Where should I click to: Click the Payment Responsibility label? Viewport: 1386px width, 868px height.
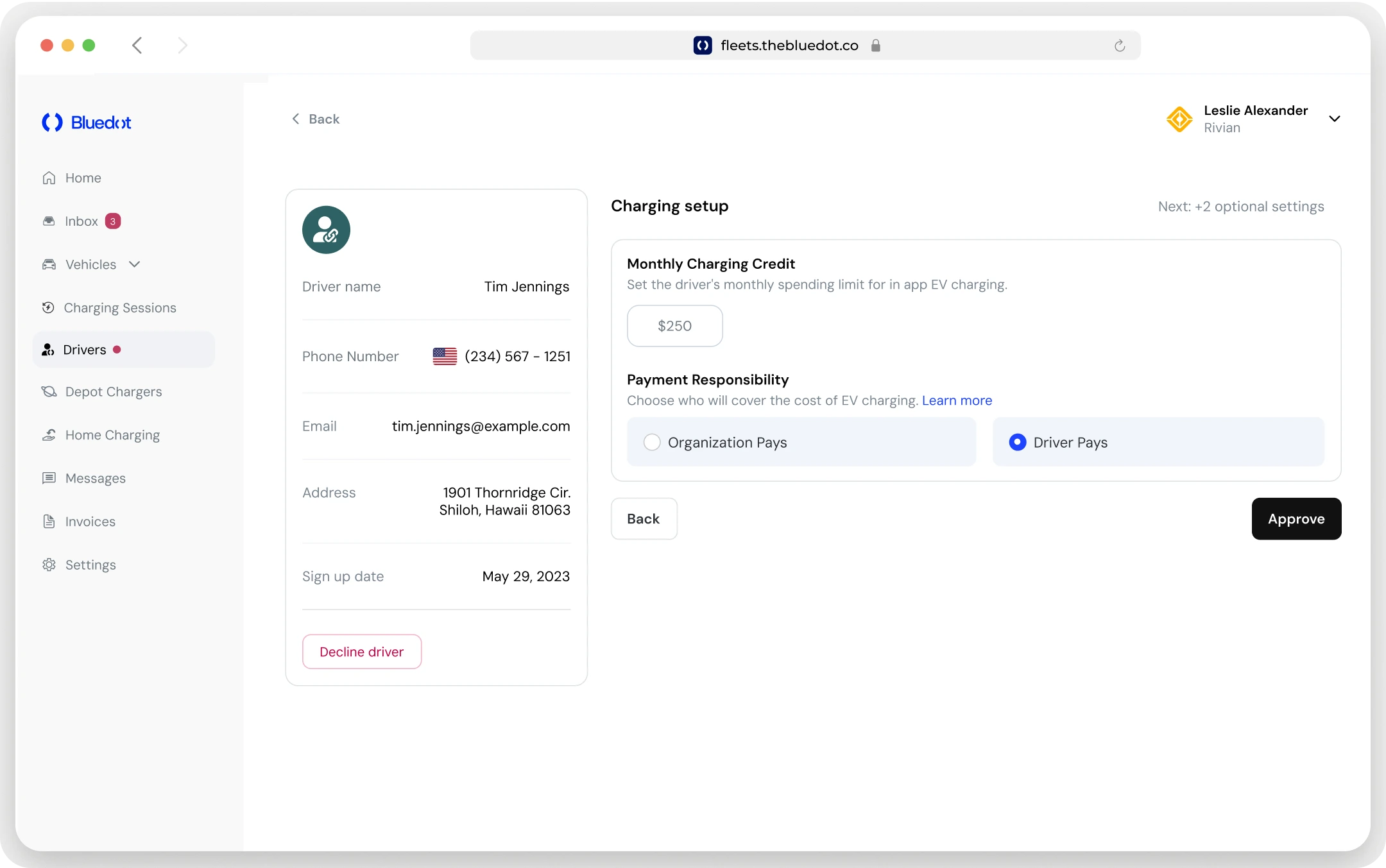click(708, 380)
